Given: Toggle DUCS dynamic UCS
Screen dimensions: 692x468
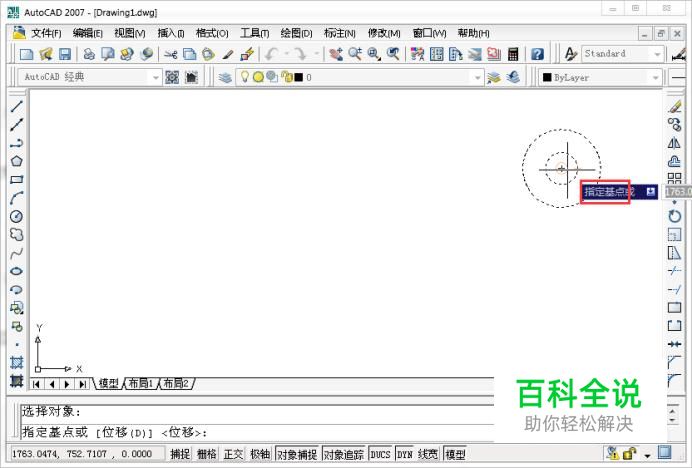Looking at the screenshot, I should point(380,454).
